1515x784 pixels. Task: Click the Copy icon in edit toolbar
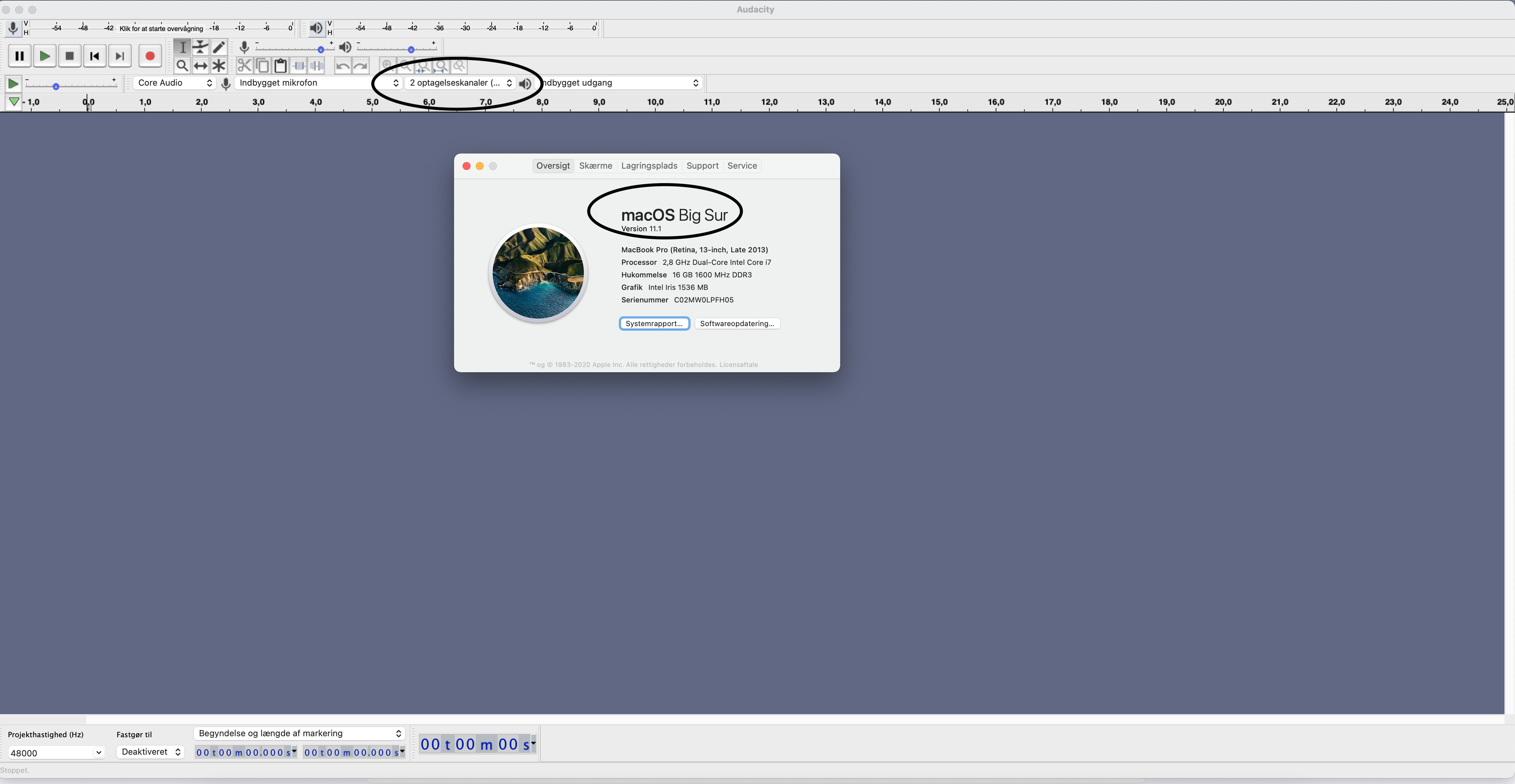263,65
